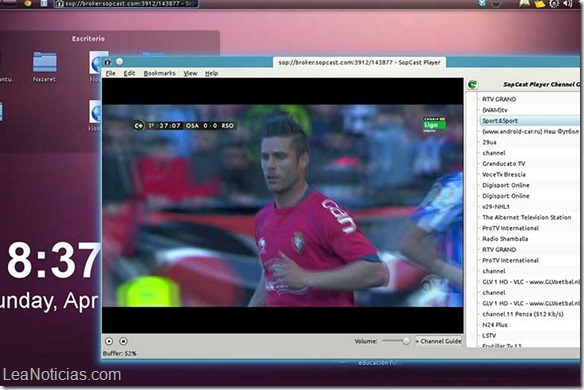Screen dimensions: 584x390
Task: Click the Play button below the video
Action: (x=109, y=341)
